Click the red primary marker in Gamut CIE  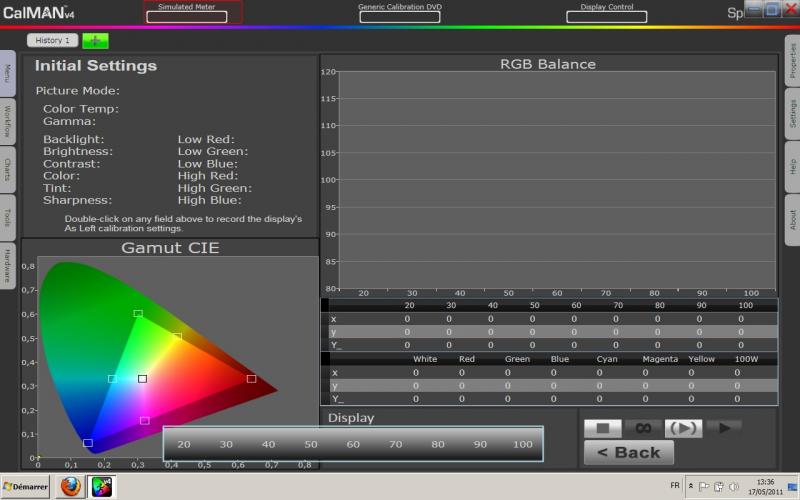(251, 379)
